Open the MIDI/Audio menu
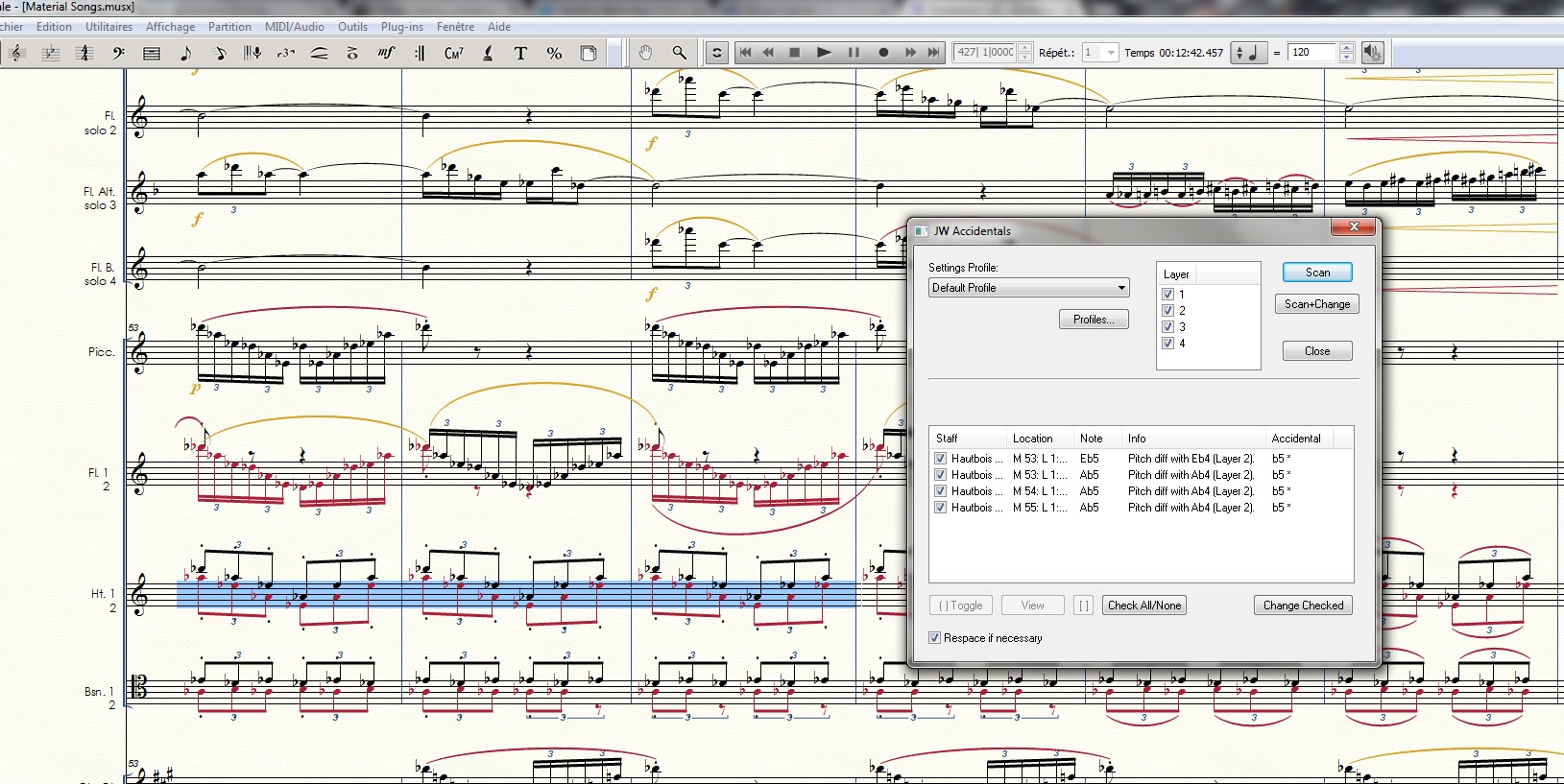 [x=294, y=27]
